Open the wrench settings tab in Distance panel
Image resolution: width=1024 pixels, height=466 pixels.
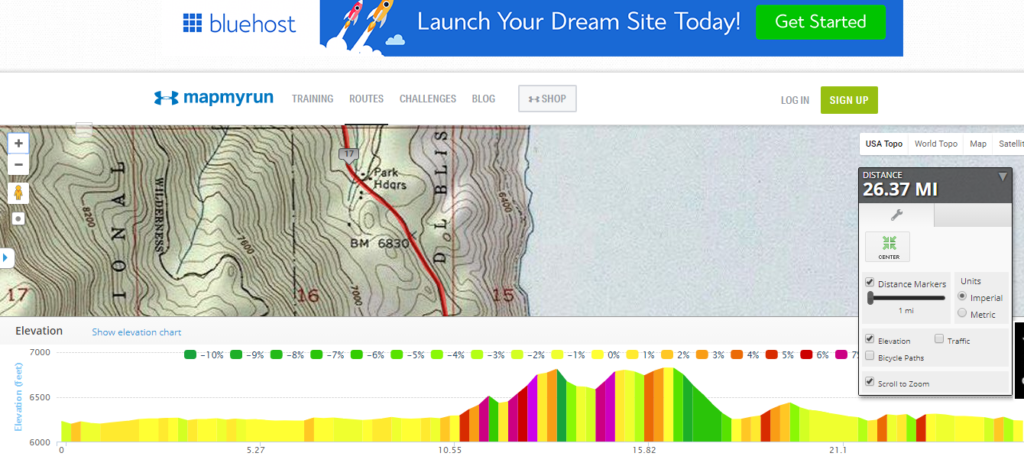[896, 215]
